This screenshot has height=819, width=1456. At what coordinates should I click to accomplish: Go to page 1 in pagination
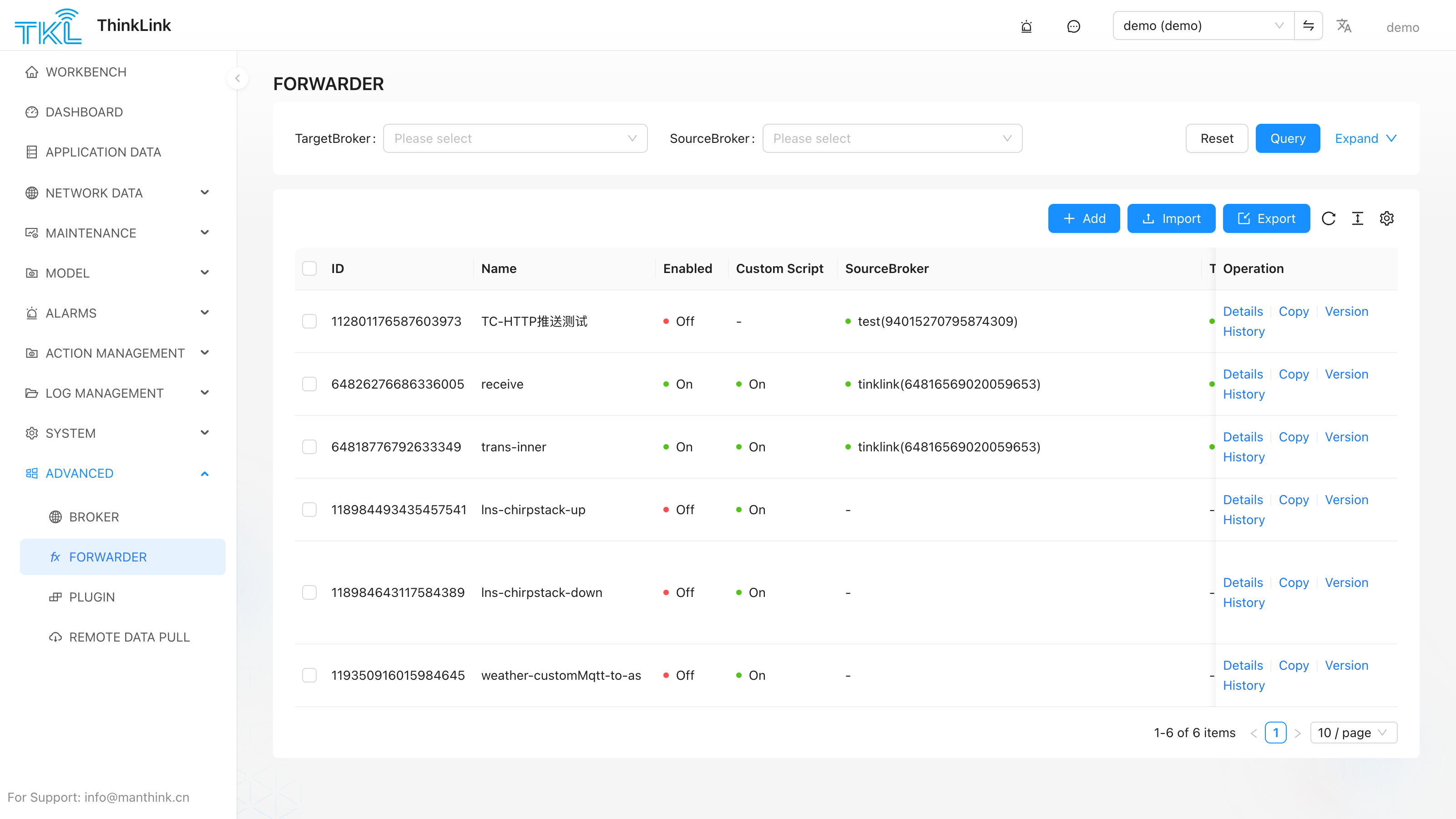[x=1275, y=733]
